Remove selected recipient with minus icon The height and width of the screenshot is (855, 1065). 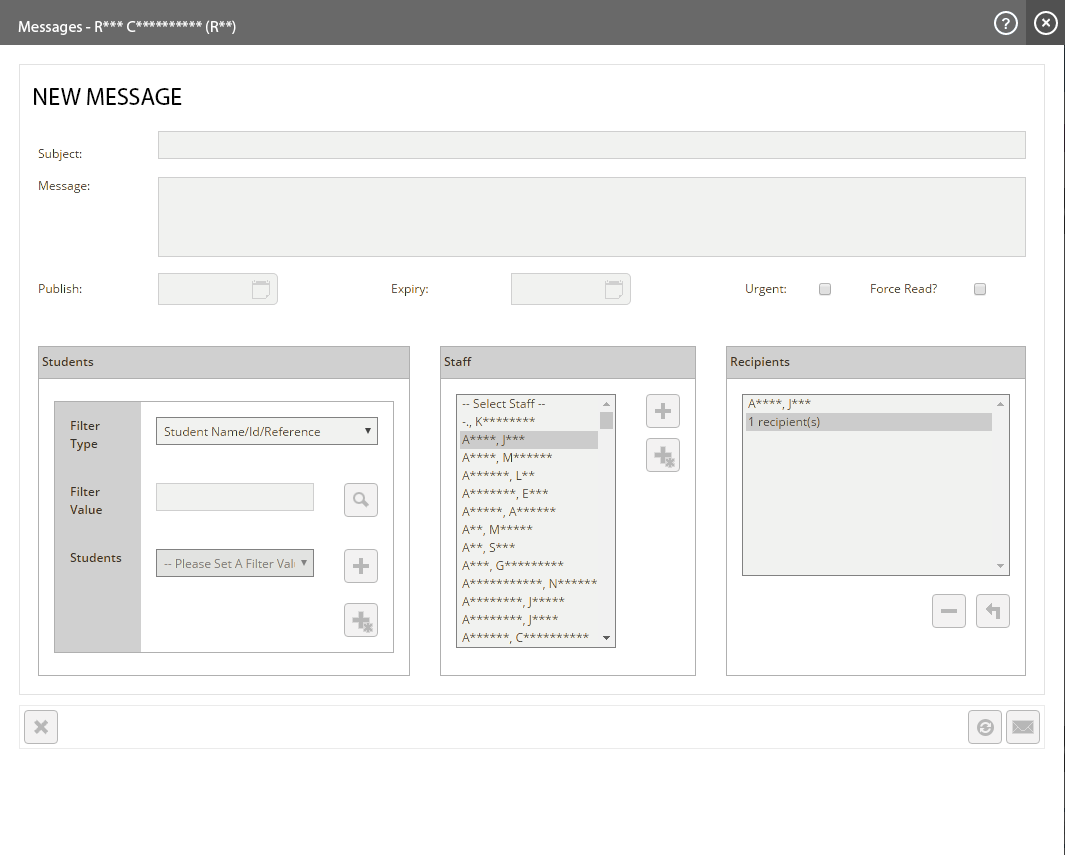pos(948,611)
